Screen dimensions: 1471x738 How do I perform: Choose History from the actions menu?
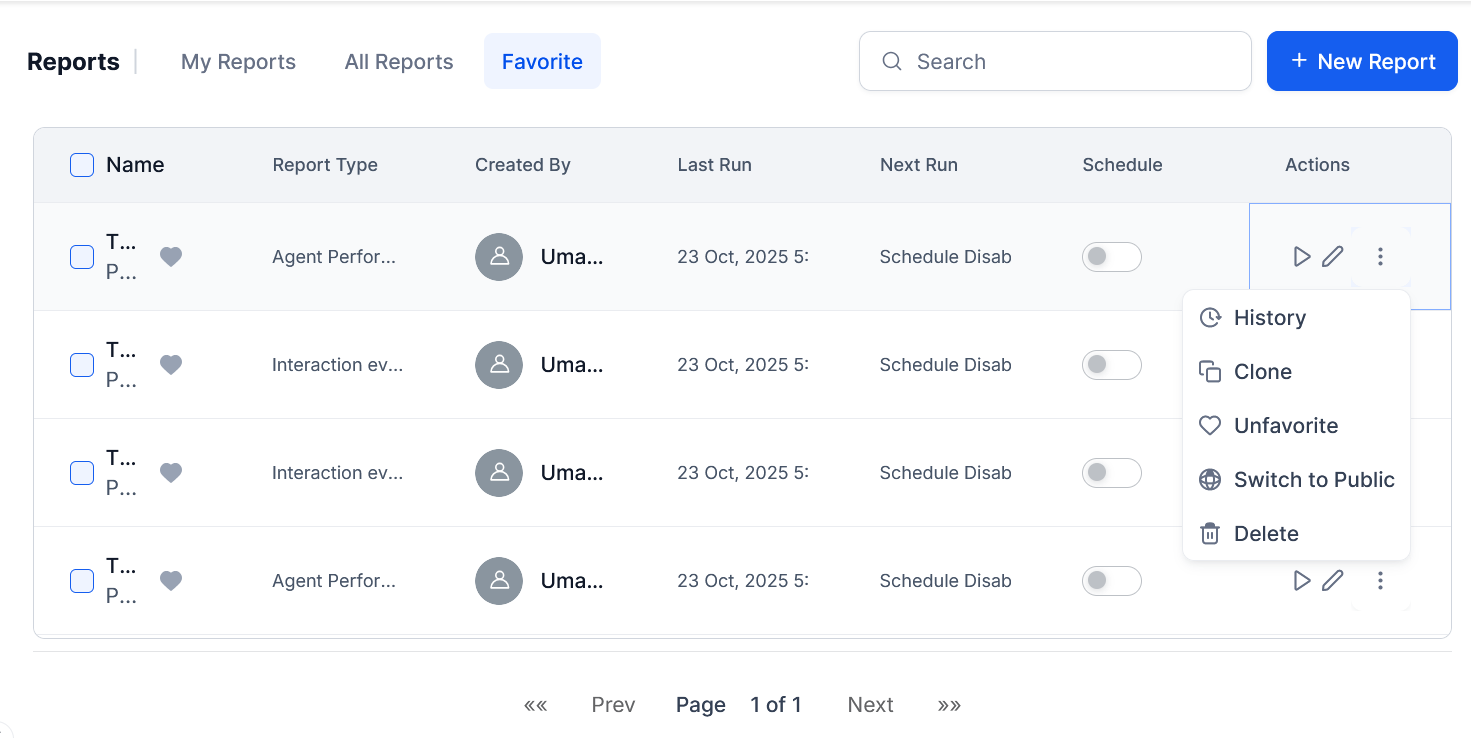tap(1269, 318)
